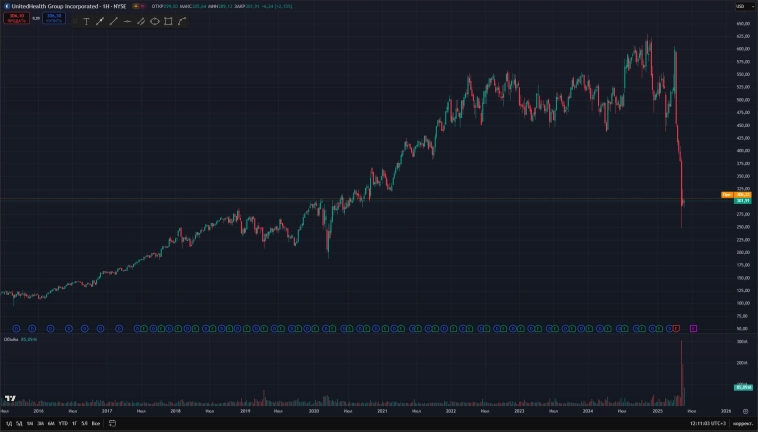This screenshot has height=432, width=758.
Task: Select the rectangle drawing tool
Action: [168, 21]
